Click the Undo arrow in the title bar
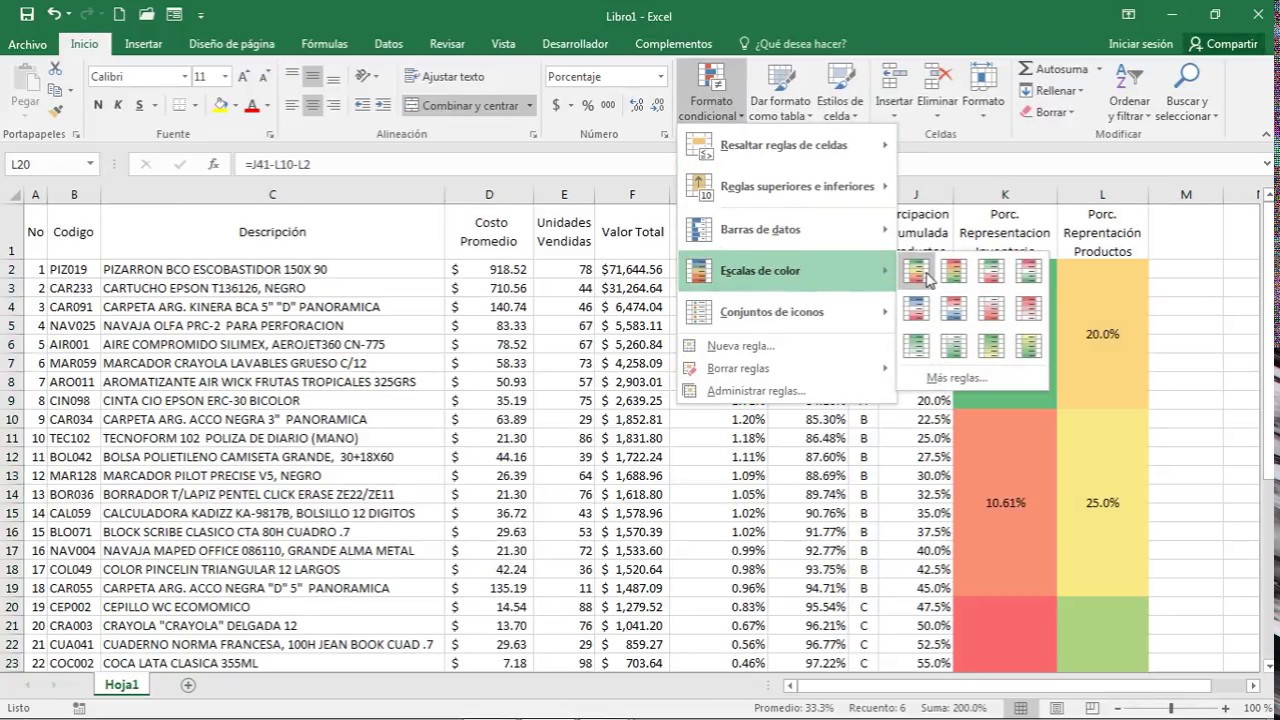1280x720 pixels. click(x=54, y=15)
